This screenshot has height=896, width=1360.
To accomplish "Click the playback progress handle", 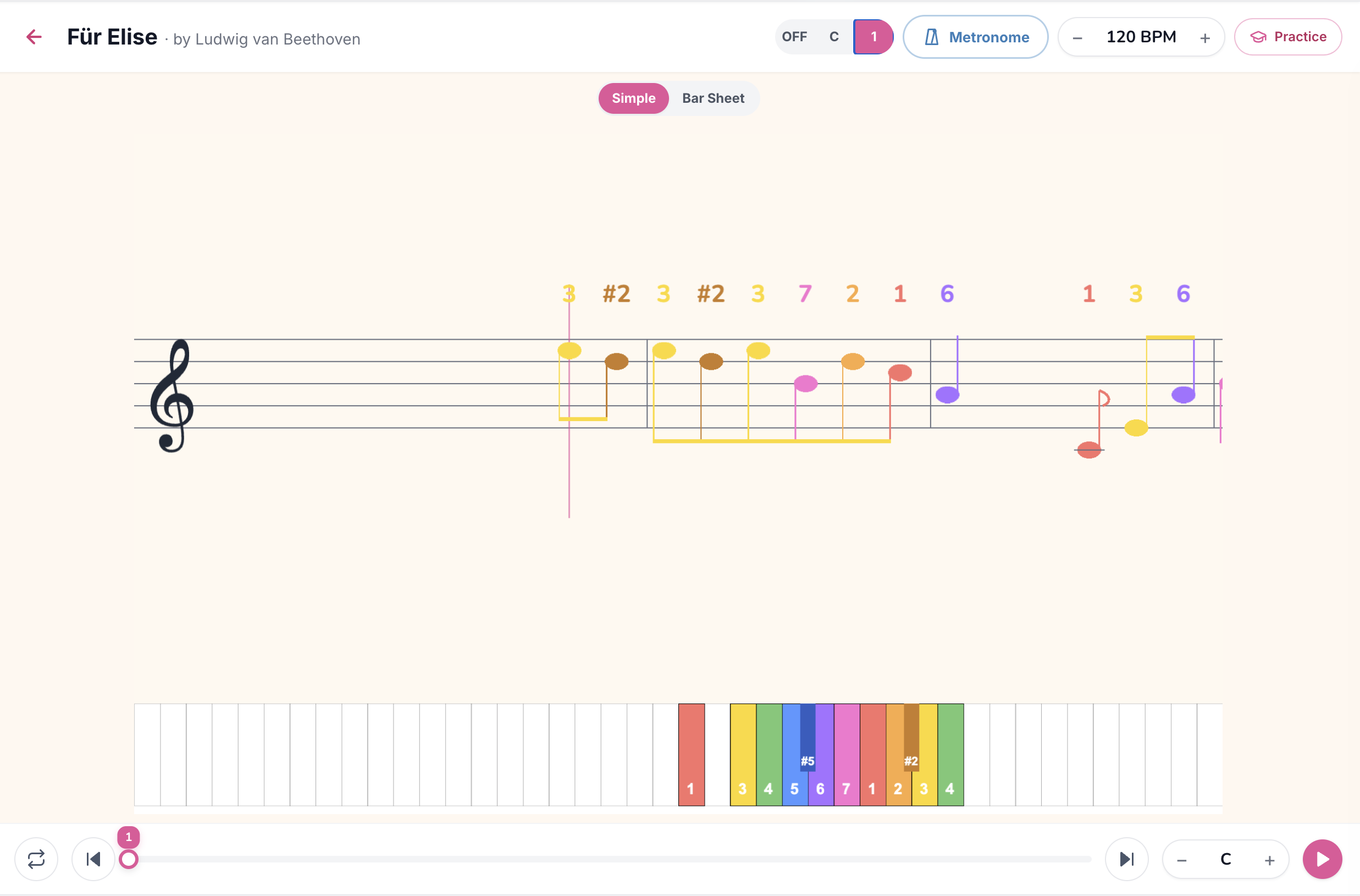I will tap(129, 859).
